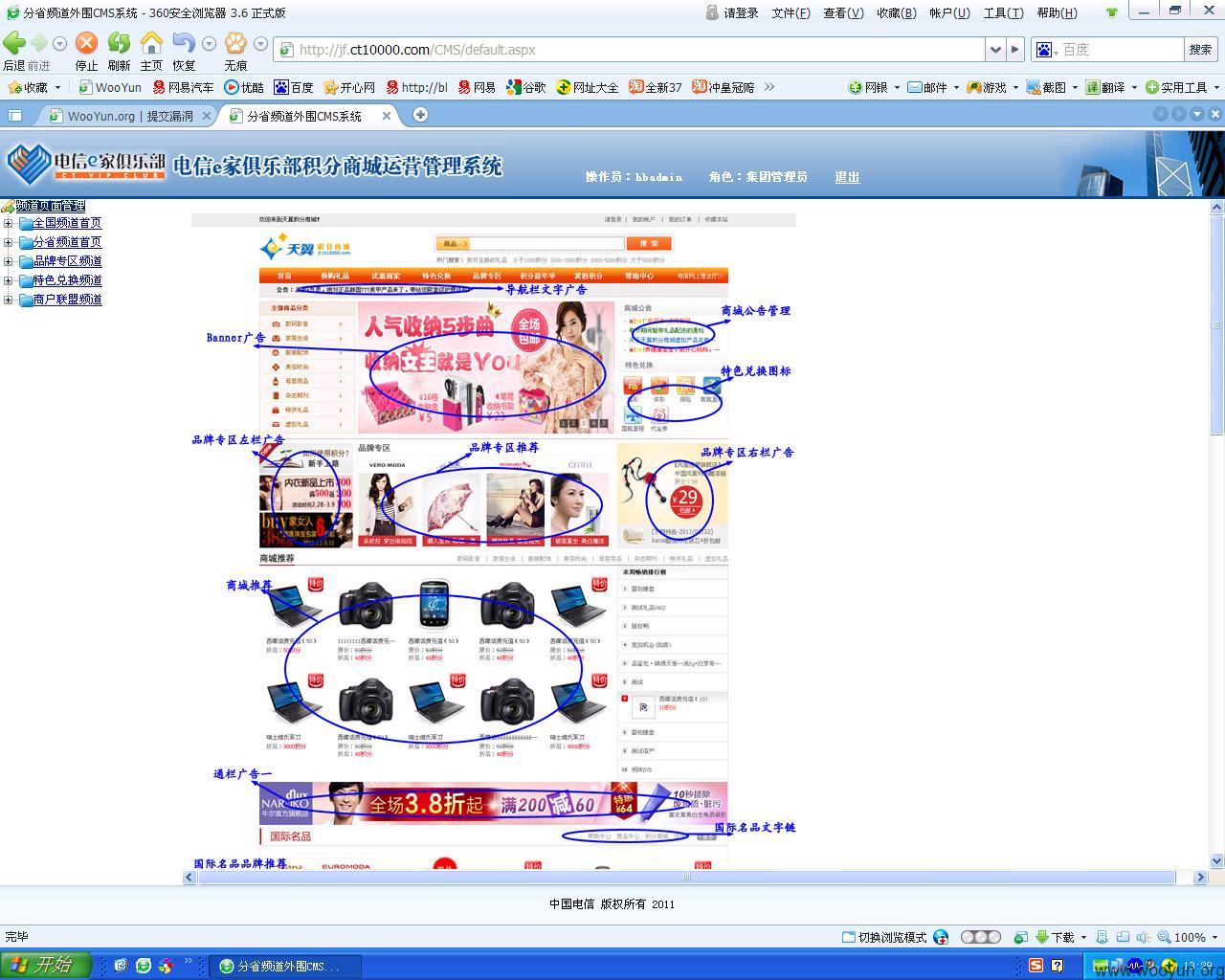Click the 截图 screenshot tool
This screenshot has height=980, width=1225.
pos(1046,87)
